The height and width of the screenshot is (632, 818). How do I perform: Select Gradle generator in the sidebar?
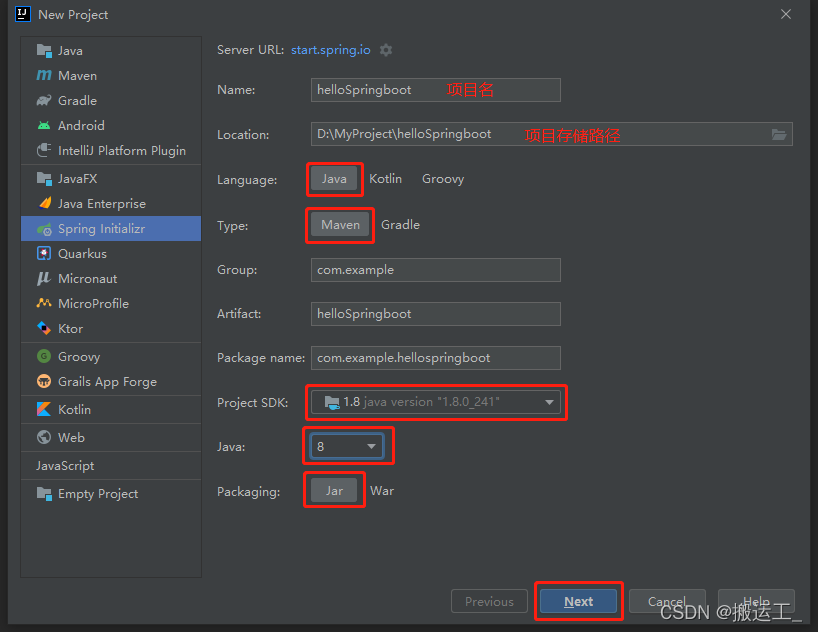click(111, 100)
